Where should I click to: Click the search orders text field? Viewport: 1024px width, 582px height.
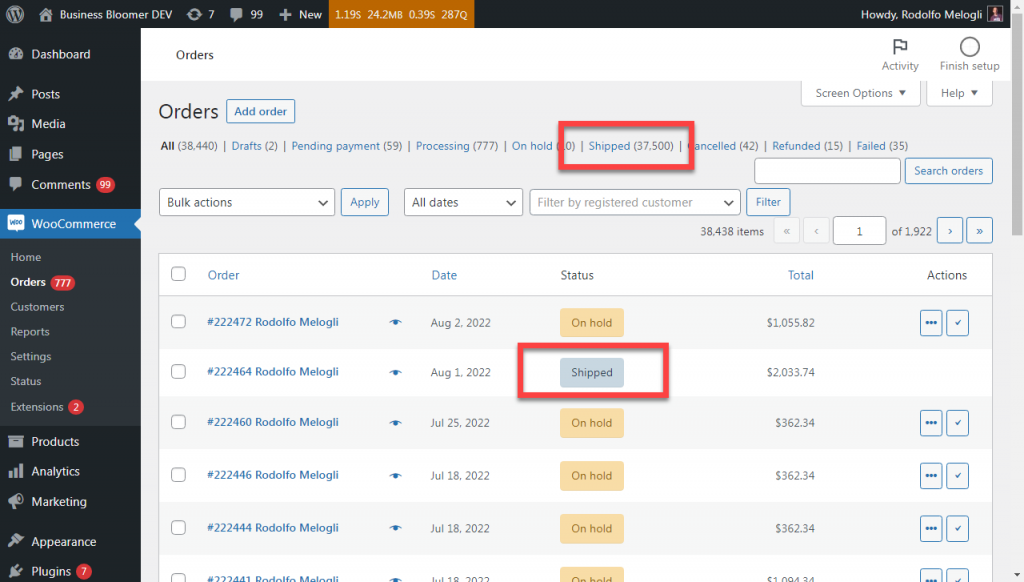[827, 171]
